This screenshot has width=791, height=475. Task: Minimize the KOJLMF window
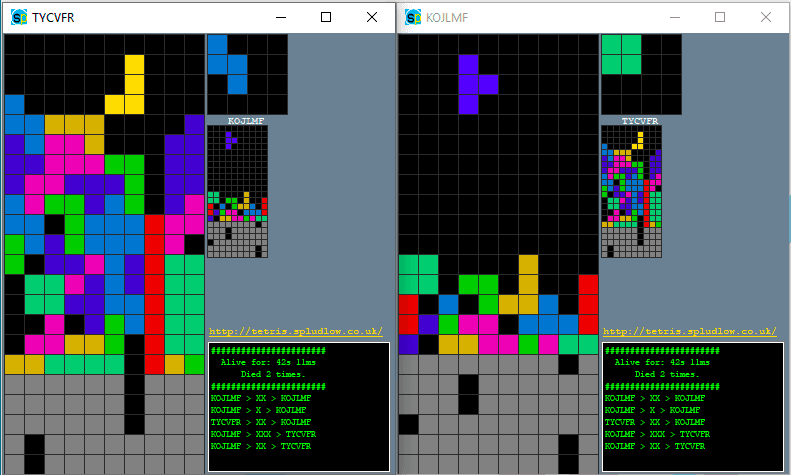point(675,17)
